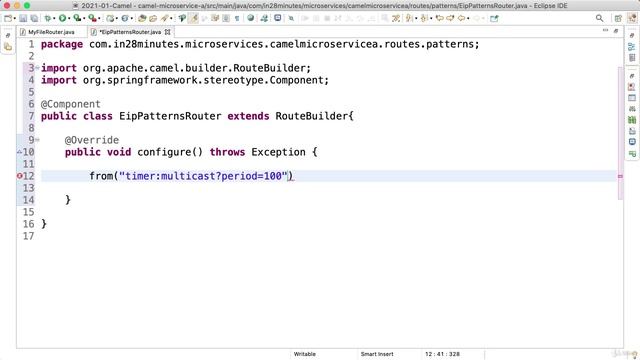Screen dimensions: 640x360
Task: Click the New file toolbar icon
Action: point(8,18)
